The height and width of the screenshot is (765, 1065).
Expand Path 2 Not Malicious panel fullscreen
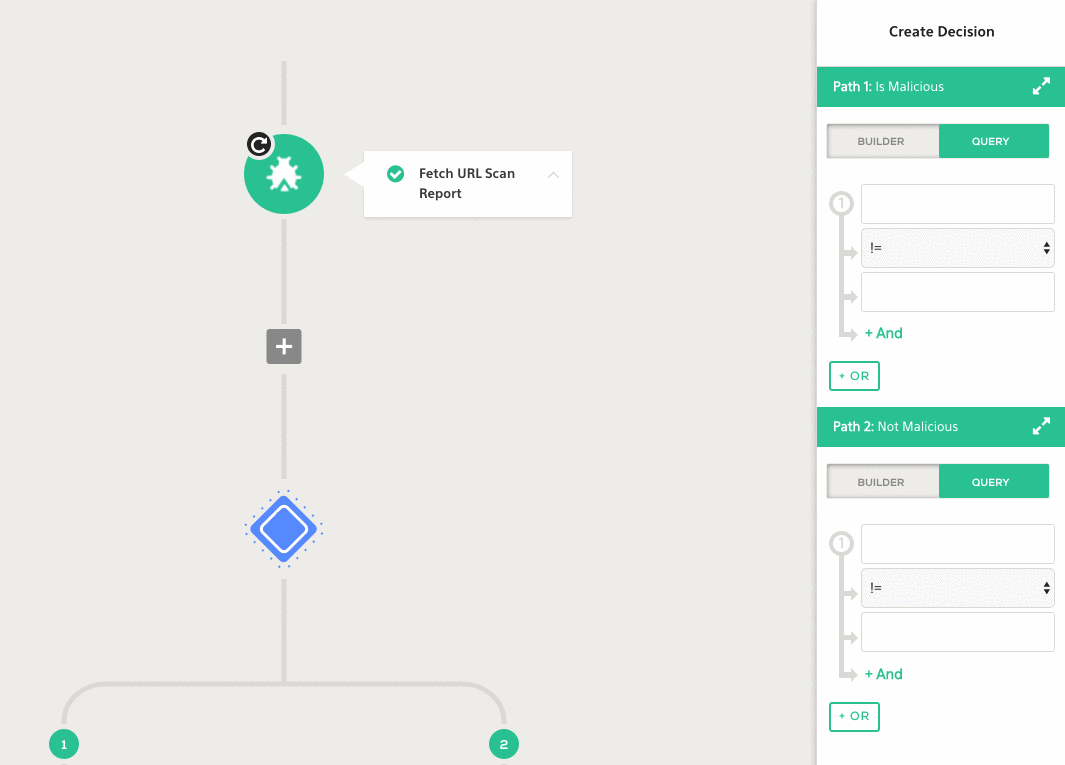(1041, 427)
